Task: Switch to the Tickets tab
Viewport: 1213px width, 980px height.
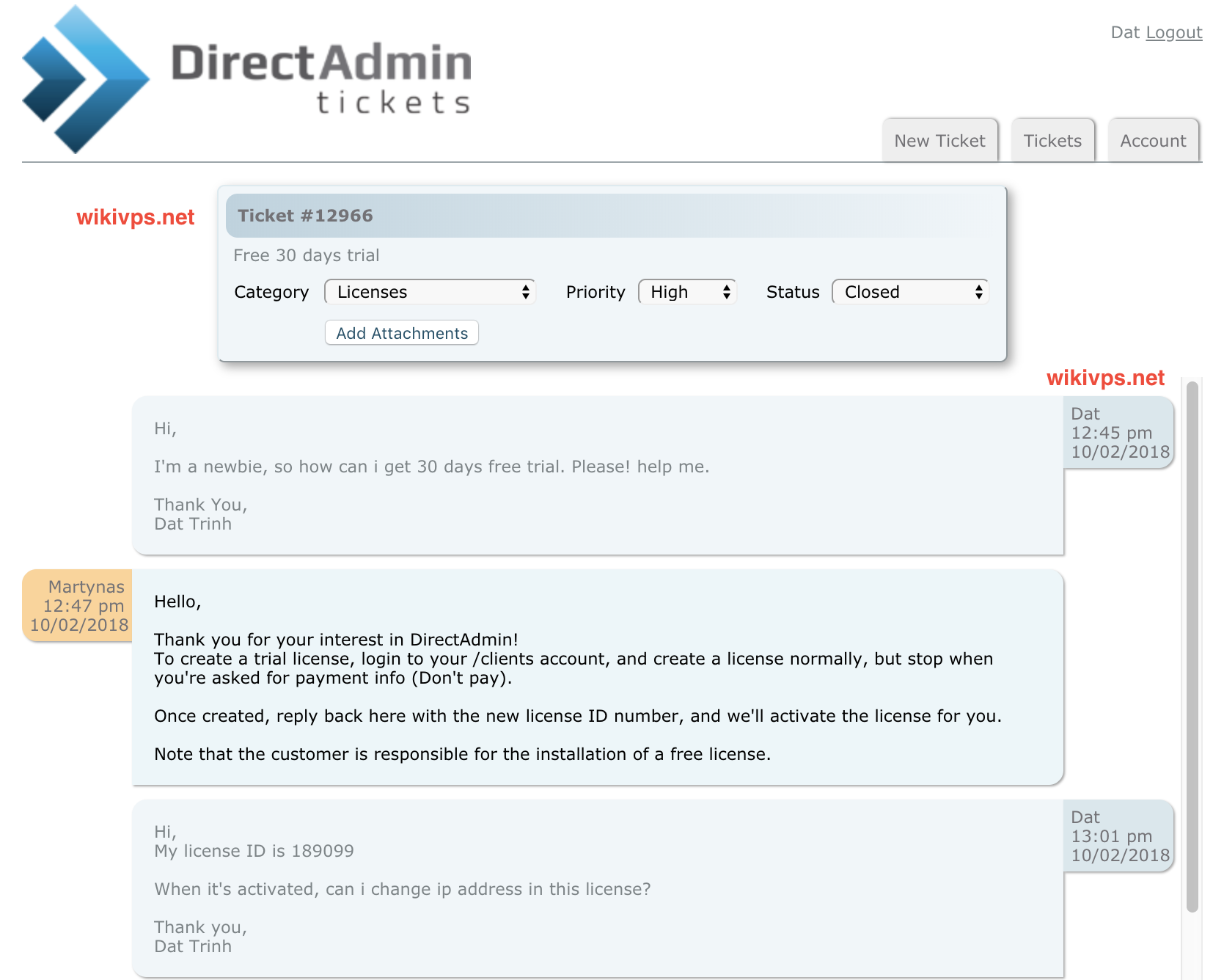Action: [1052, 140]
